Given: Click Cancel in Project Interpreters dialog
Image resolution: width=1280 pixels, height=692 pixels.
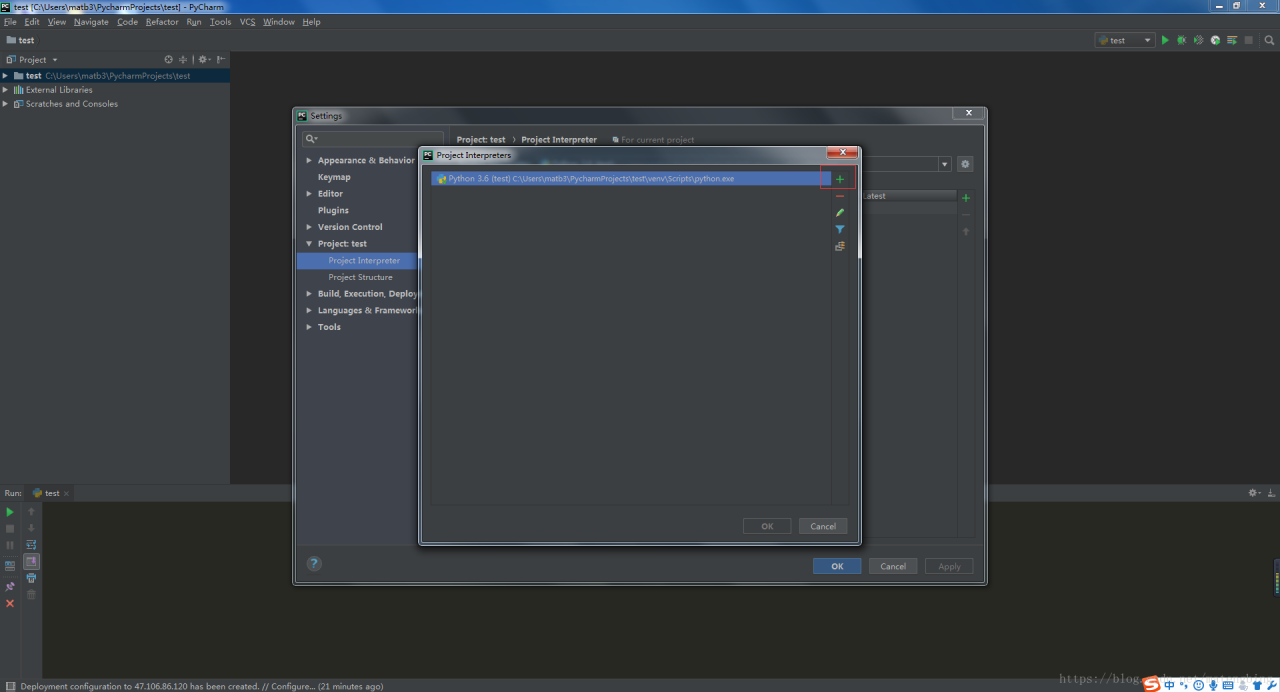Looking at the screenshot, I should 823,526.
